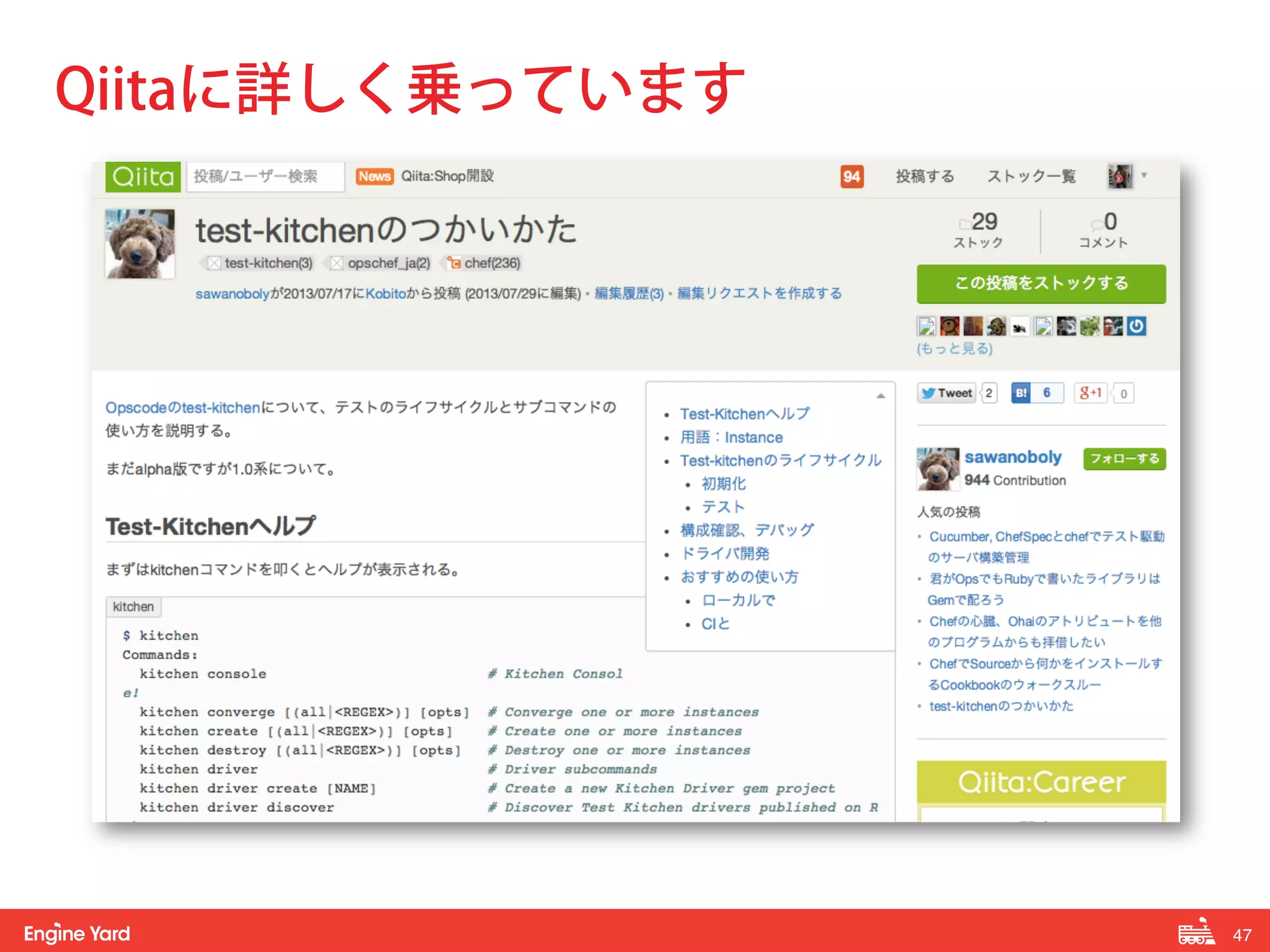The width and height of the screenshot is (1270, 952).
Task: Jump to おすすめの使い方 in the contents
Action: point(740,577)
